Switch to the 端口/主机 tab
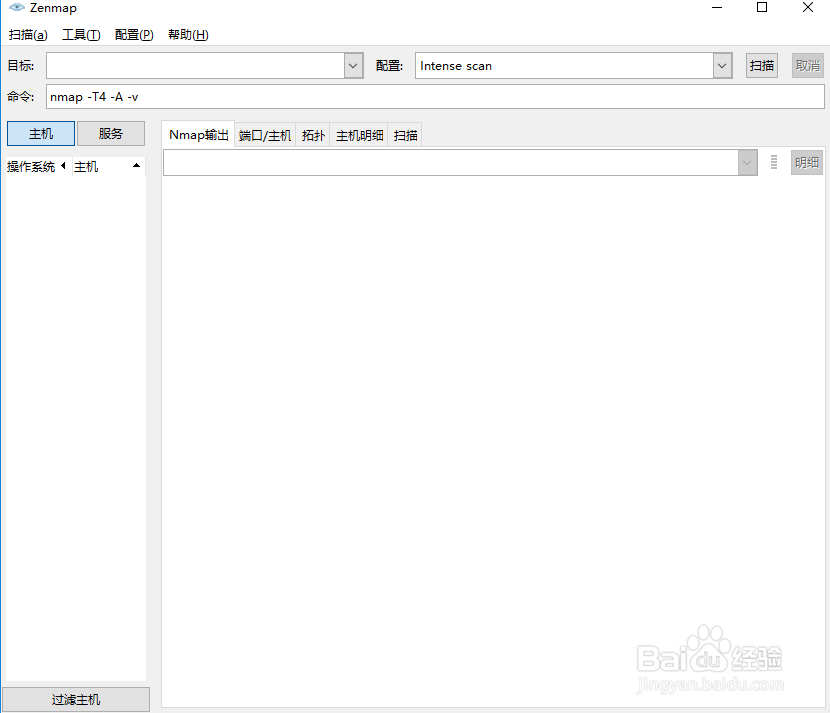This screenshot has height=713, width=830. [x=265, y=136]
